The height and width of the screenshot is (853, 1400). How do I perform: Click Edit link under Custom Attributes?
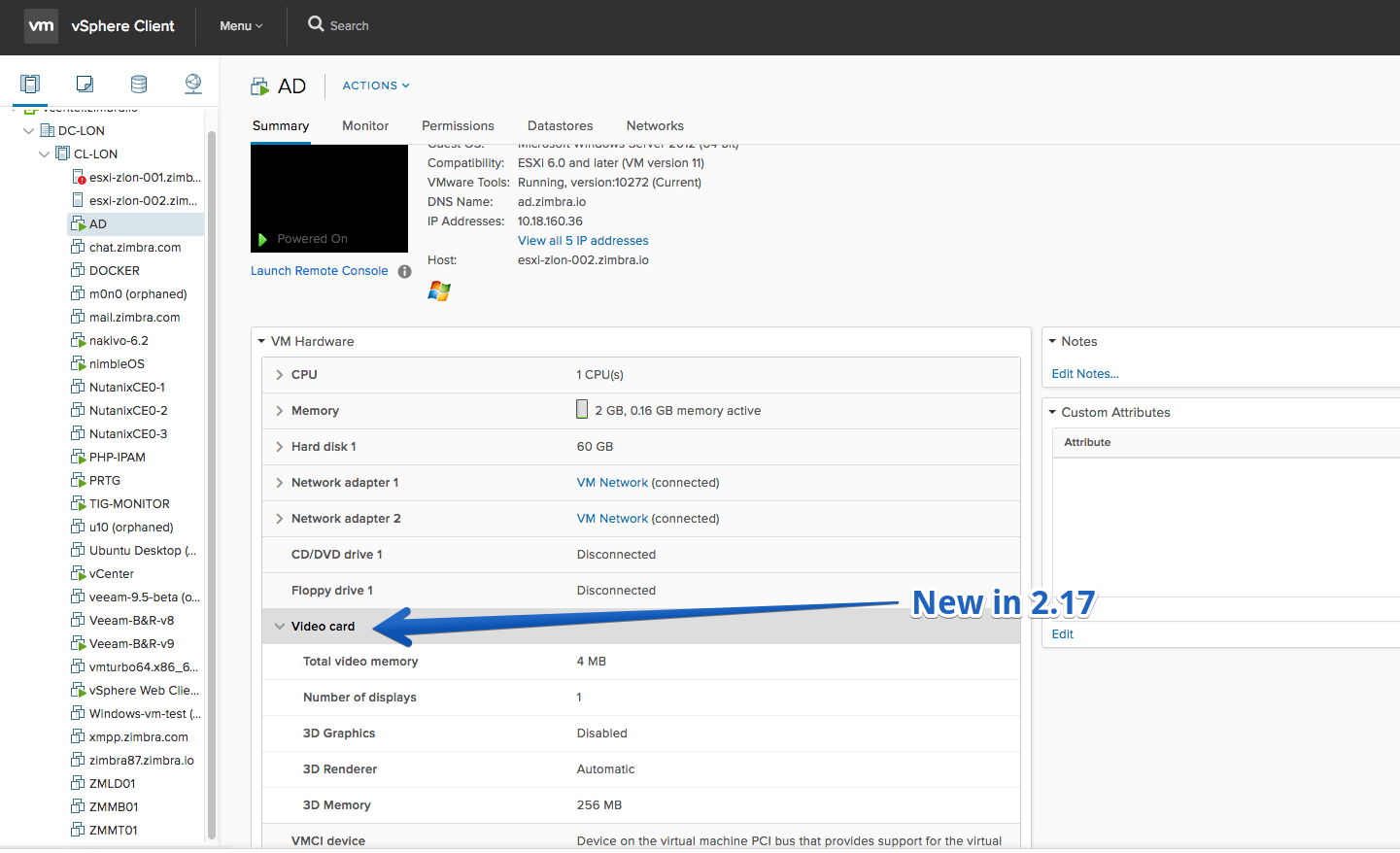[1063, 634]
